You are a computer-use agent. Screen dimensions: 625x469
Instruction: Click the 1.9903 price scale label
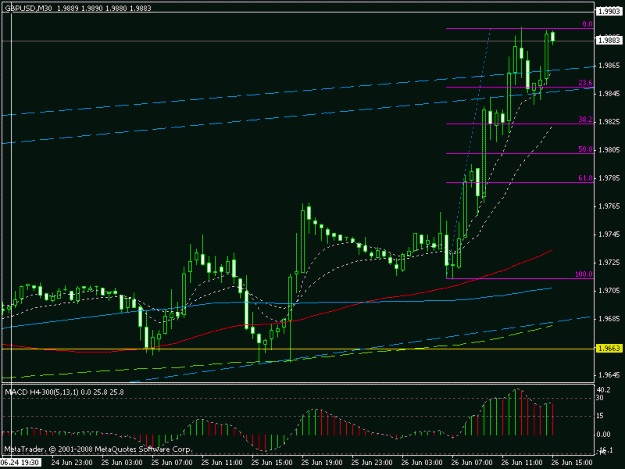(x=609, y=12)
